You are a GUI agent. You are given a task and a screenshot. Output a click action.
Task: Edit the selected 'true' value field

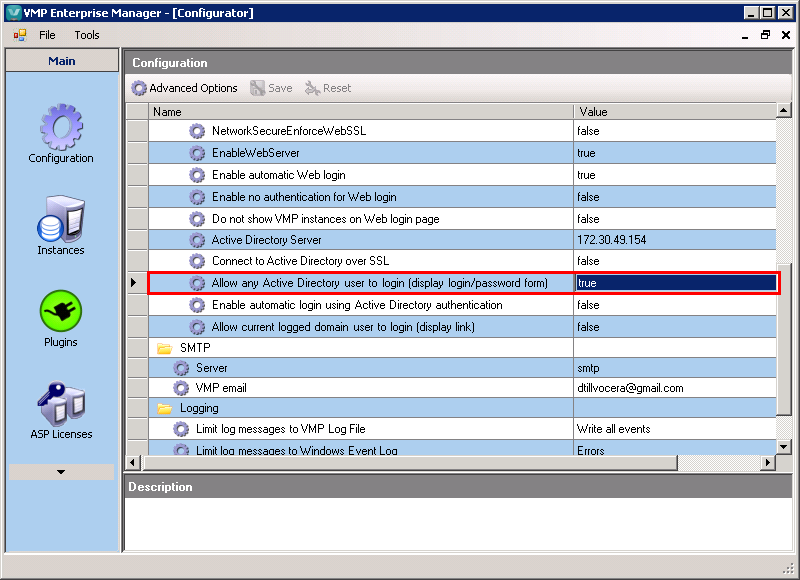[676, 283]
